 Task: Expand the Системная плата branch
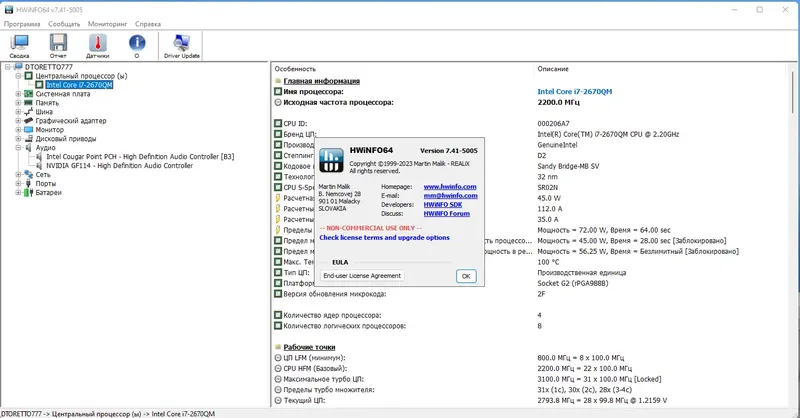pos(18,94)
